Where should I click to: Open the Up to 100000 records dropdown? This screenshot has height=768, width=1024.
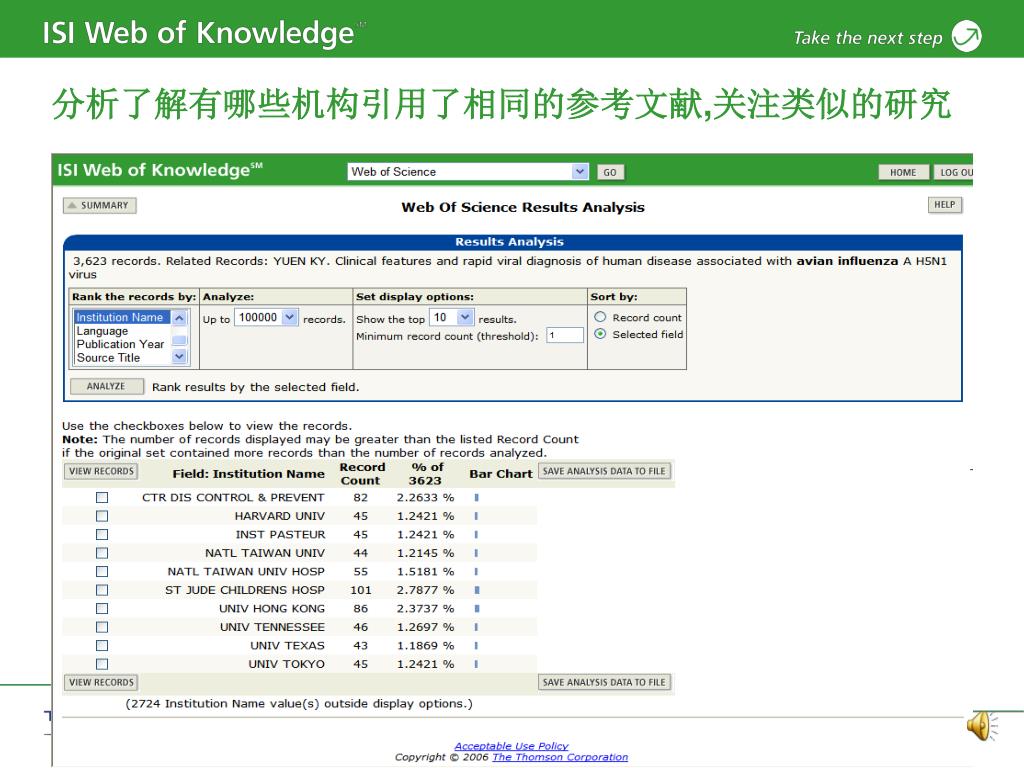(291, 317)
